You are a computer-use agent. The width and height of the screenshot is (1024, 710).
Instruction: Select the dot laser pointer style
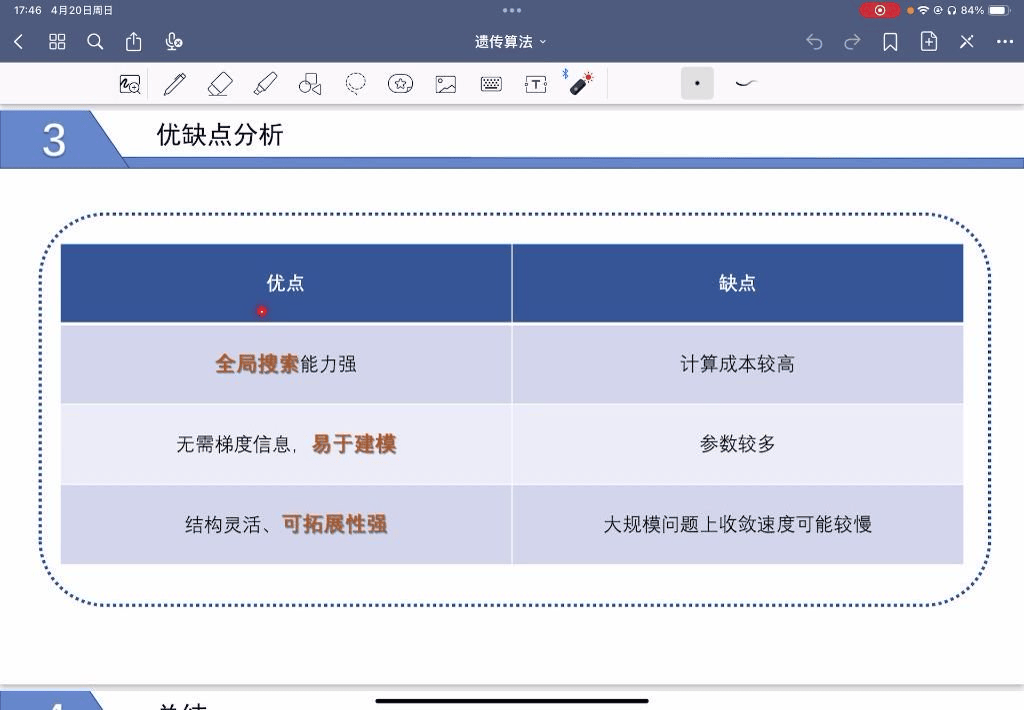(697, 84)
